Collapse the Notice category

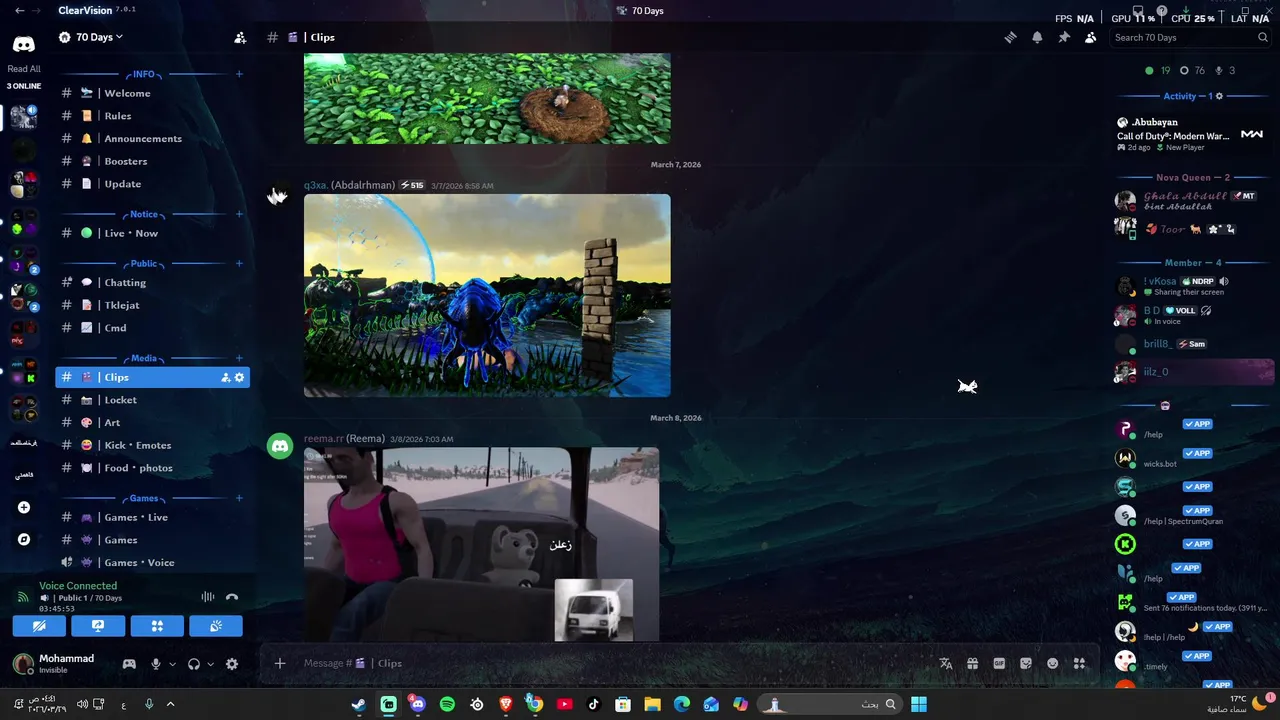click(x=144, y=214)
